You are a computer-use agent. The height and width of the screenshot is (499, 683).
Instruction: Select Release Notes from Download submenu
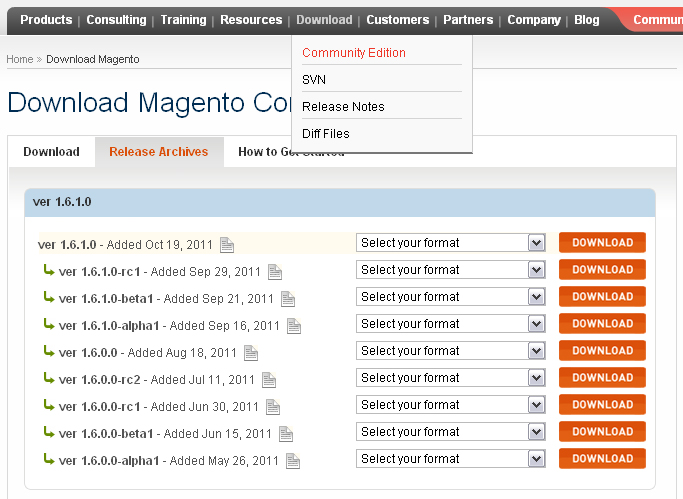343,107
